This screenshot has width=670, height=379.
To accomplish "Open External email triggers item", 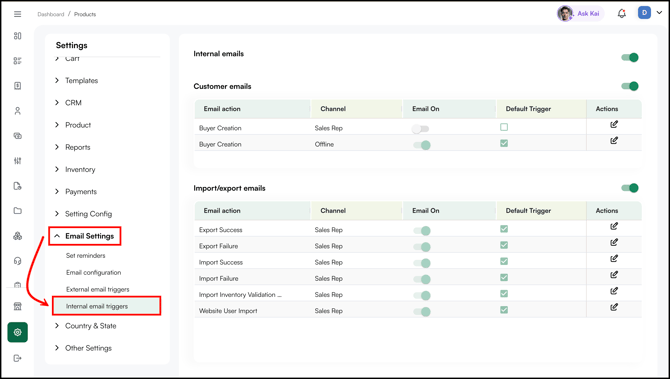I will [x=97, y=289].
